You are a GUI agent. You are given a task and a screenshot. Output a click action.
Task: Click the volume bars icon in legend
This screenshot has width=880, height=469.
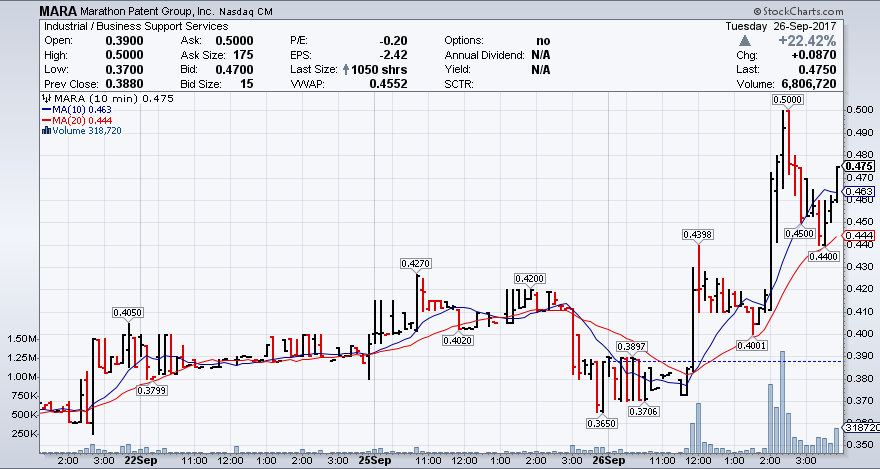point(45,130)
